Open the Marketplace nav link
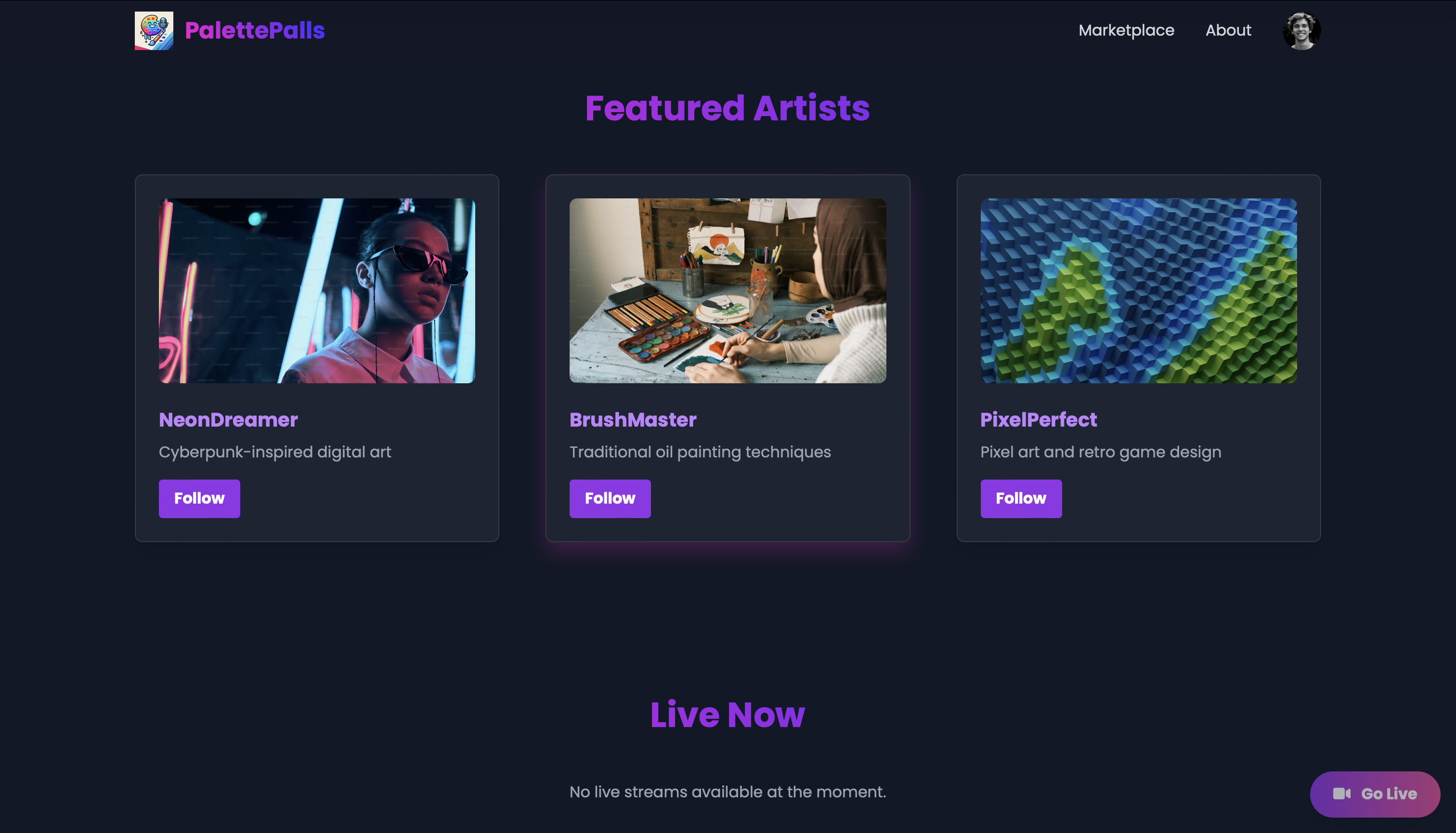The image size is (1456, 833). coord(1126,30)
